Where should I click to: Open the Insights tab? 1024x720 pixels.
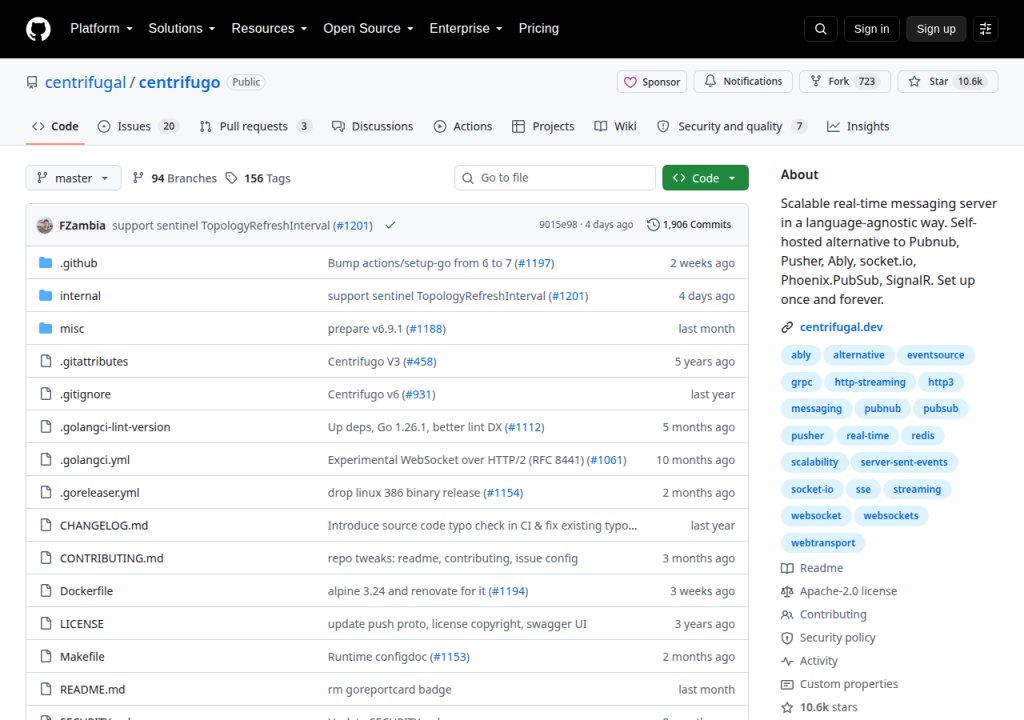[858, 127]
